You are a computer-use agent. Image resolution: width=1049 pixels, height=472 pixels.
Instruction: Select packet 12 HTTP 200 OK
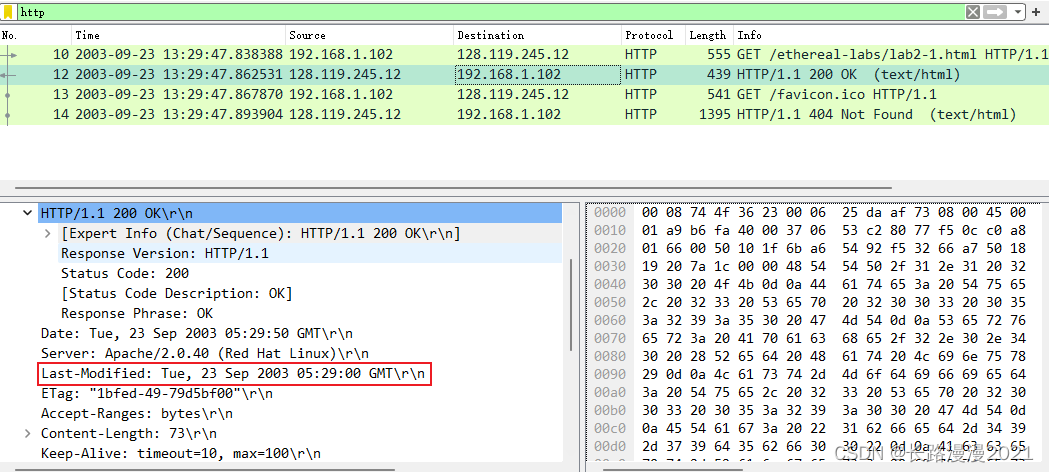coord(524,74)
